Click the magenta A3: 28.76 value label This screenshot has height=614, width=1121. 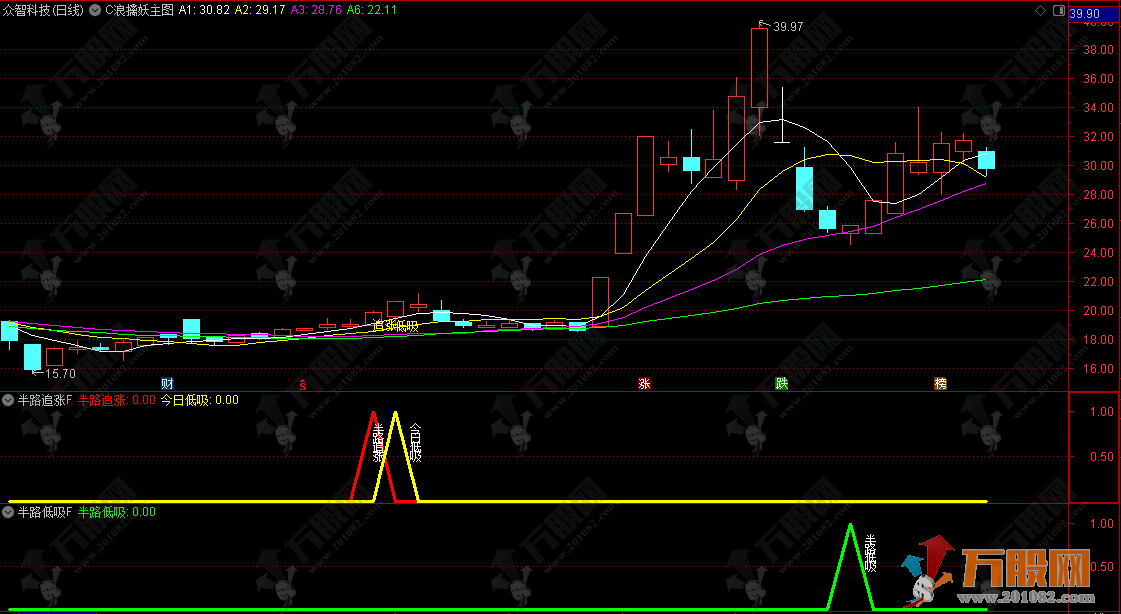click(316, 10)
